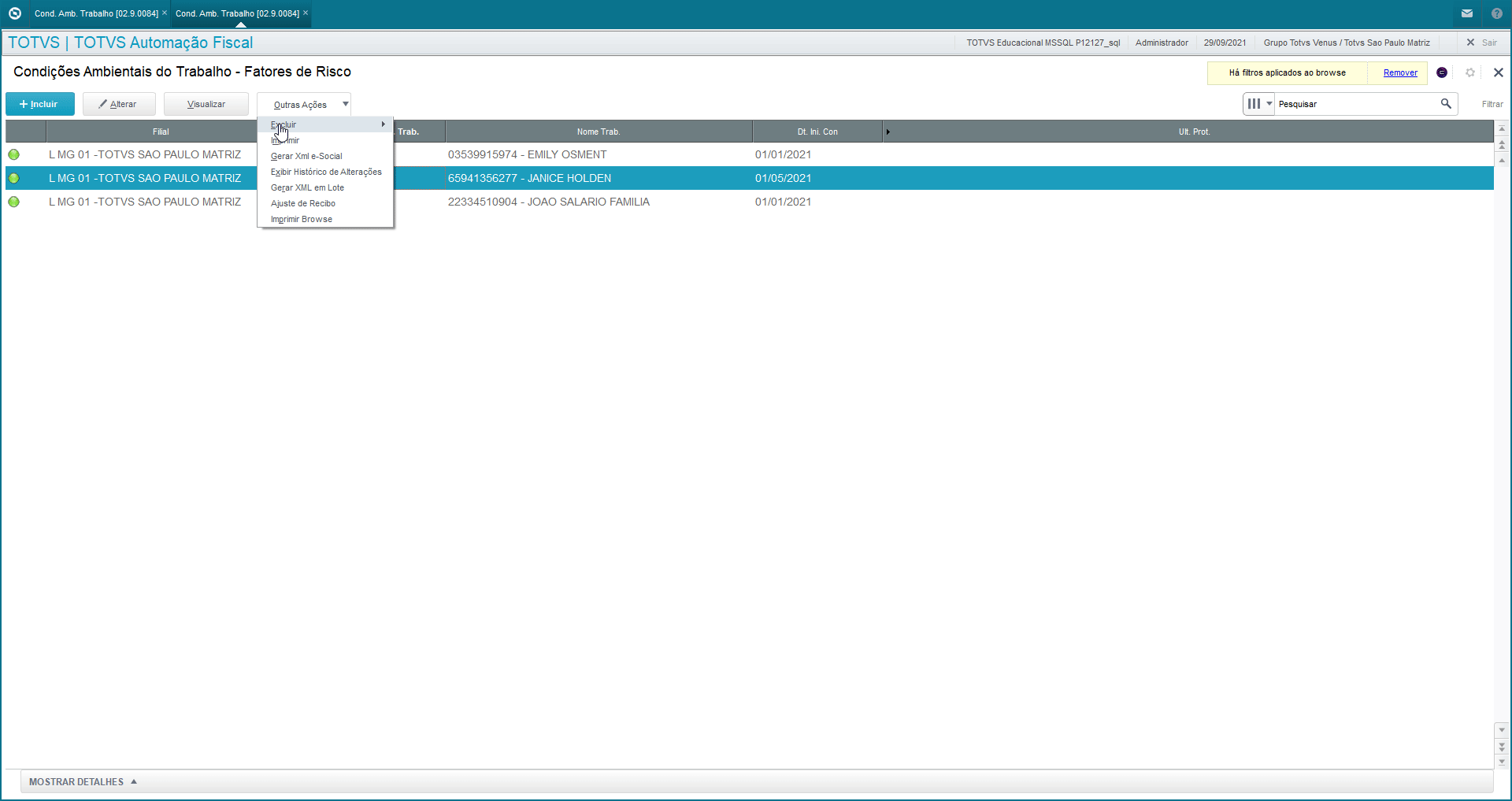Image resolution: width=1512 pixels, height=801 pixels.
Task: Click Grupo Totvs Venus / Totvs Sao Paulo Matriz
Action: [1347, 43]
